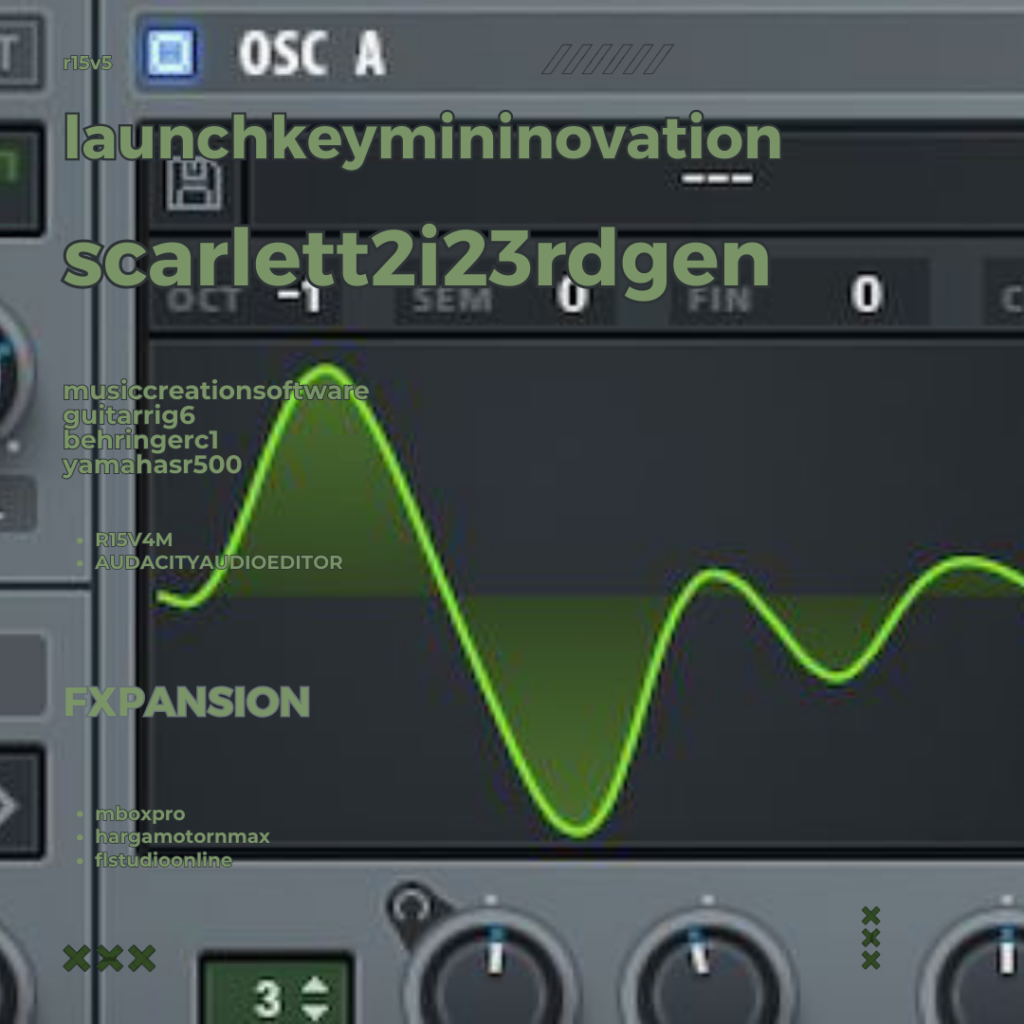The width and height of the screenshot is (1024, 1024).
Task: Click the OSC A title label
Action: [312, 54]
